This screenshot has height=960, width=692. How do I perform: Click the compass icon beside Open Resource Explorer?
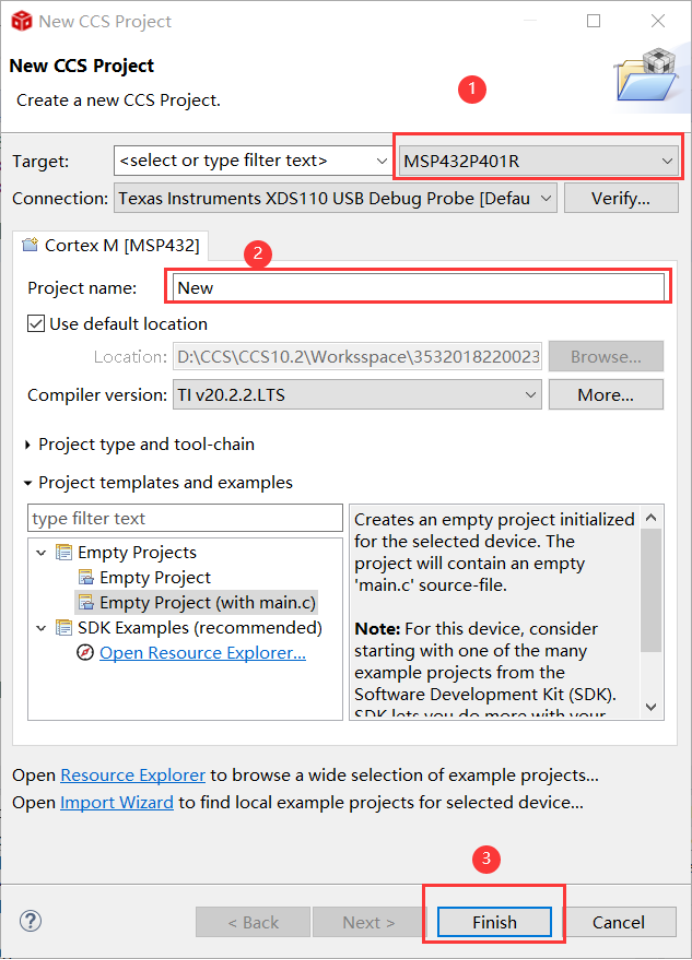click(85, 653)
